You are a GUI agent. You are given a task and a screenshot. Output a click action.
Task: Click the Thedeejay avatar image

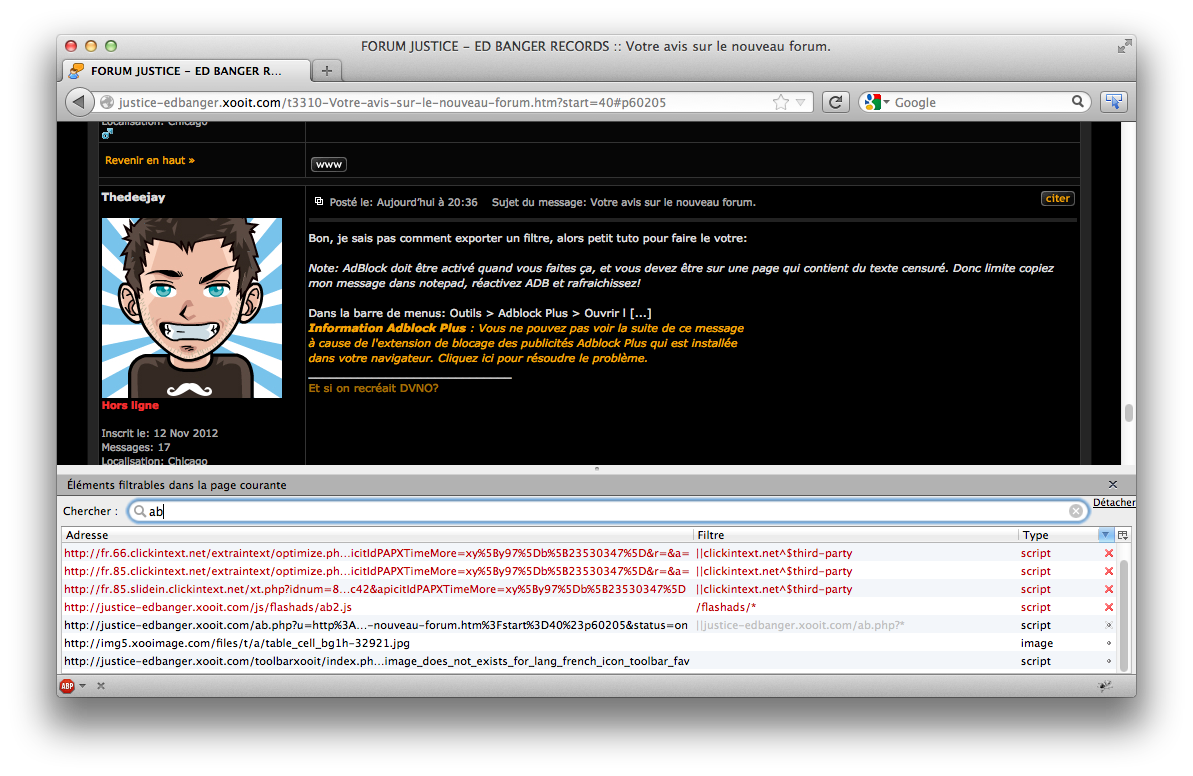192,307
